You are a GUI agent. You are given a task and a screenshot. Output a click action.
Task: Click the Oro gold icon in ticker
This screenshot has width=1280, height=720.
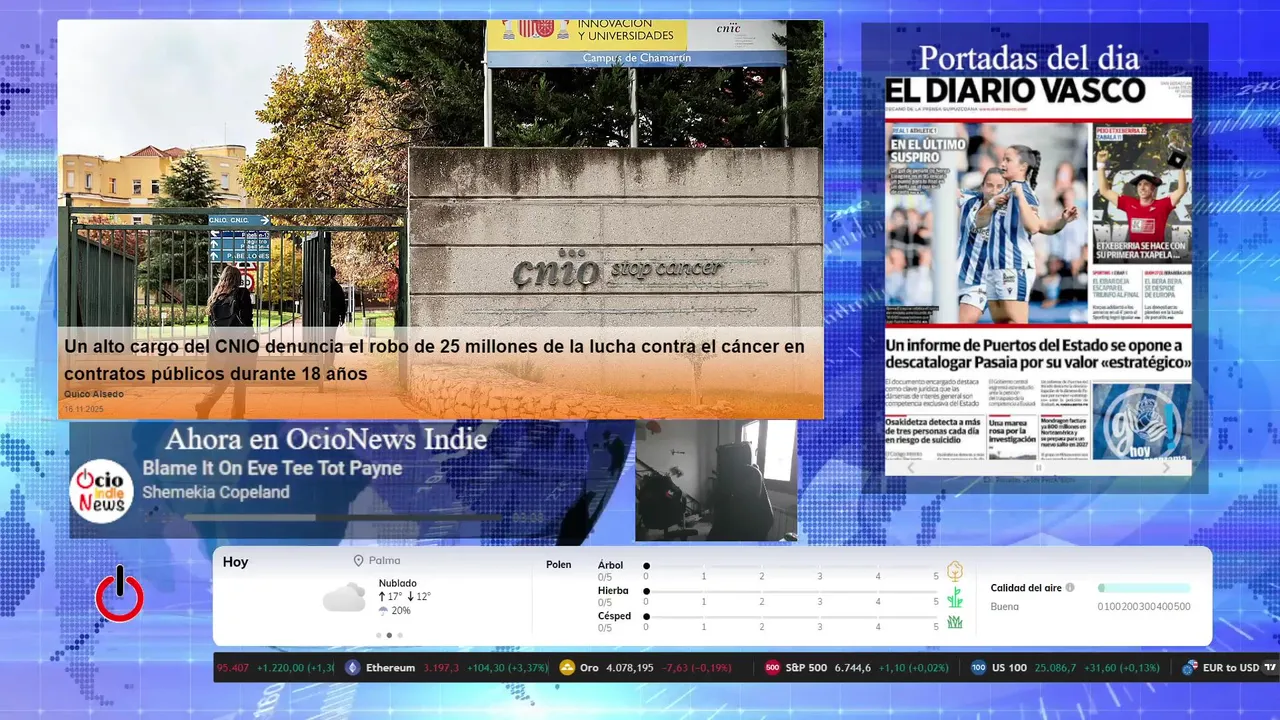click(567, 668)
